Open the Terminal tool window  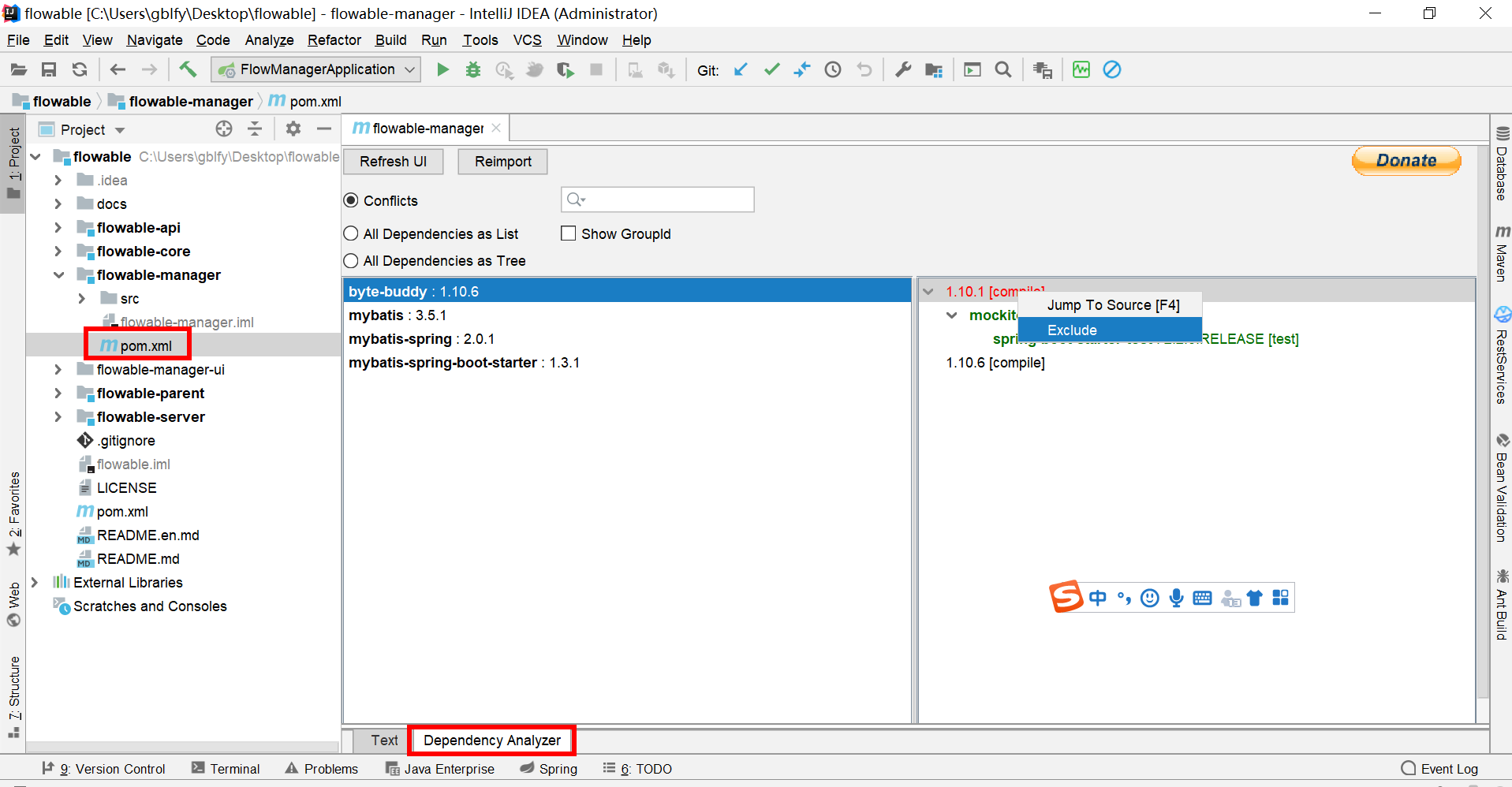[x=226, y=769]
